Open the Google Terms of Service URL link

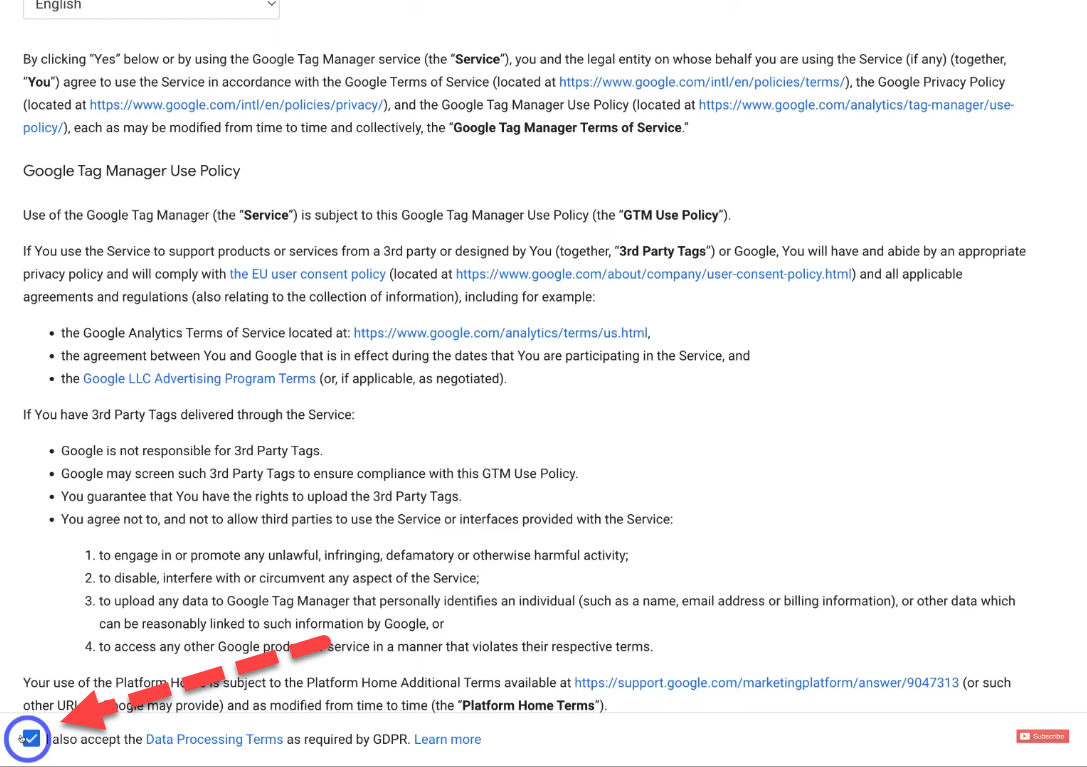click(702, 82)
